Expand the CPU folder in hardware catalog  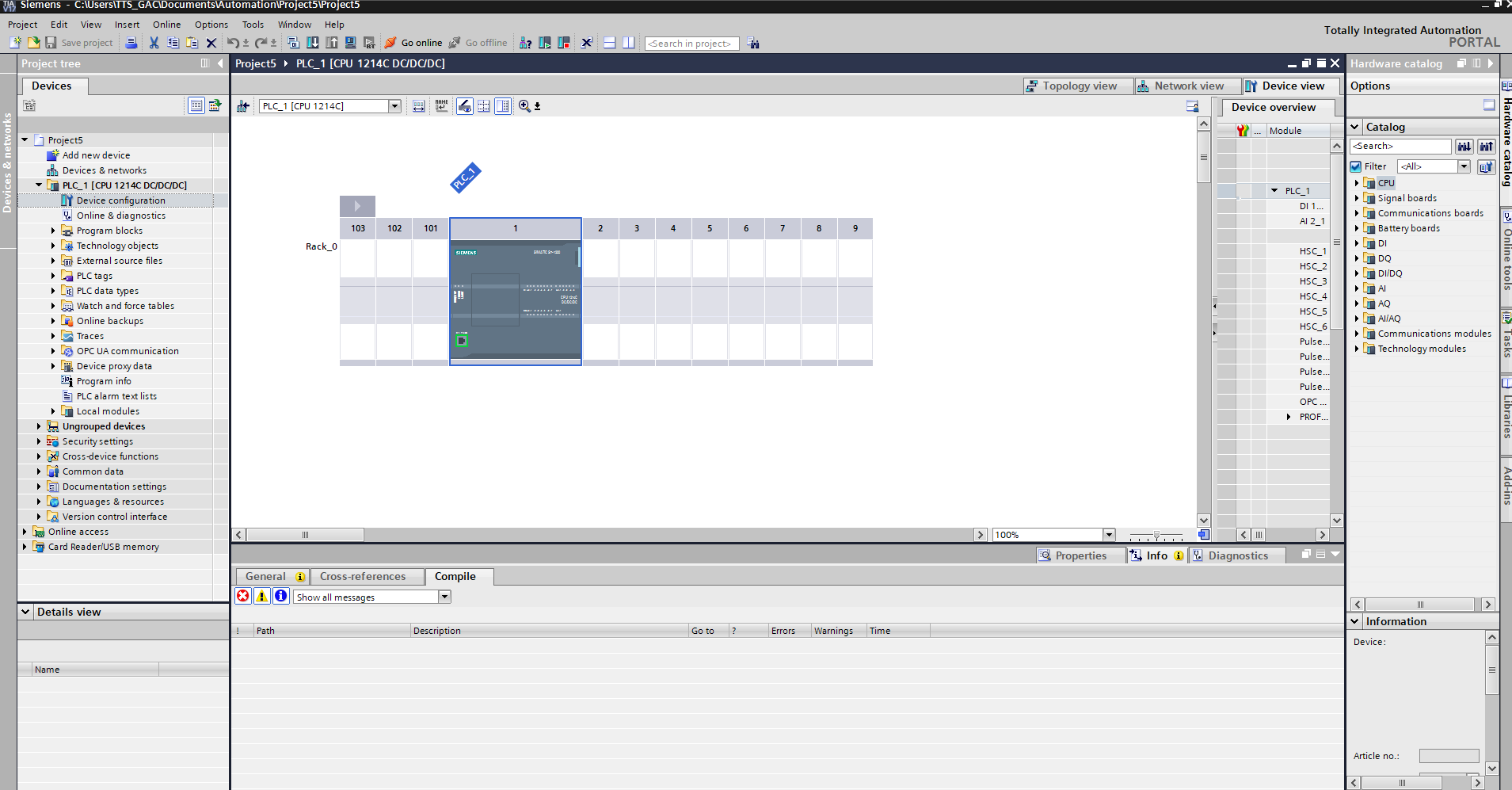pos(1357,183)
